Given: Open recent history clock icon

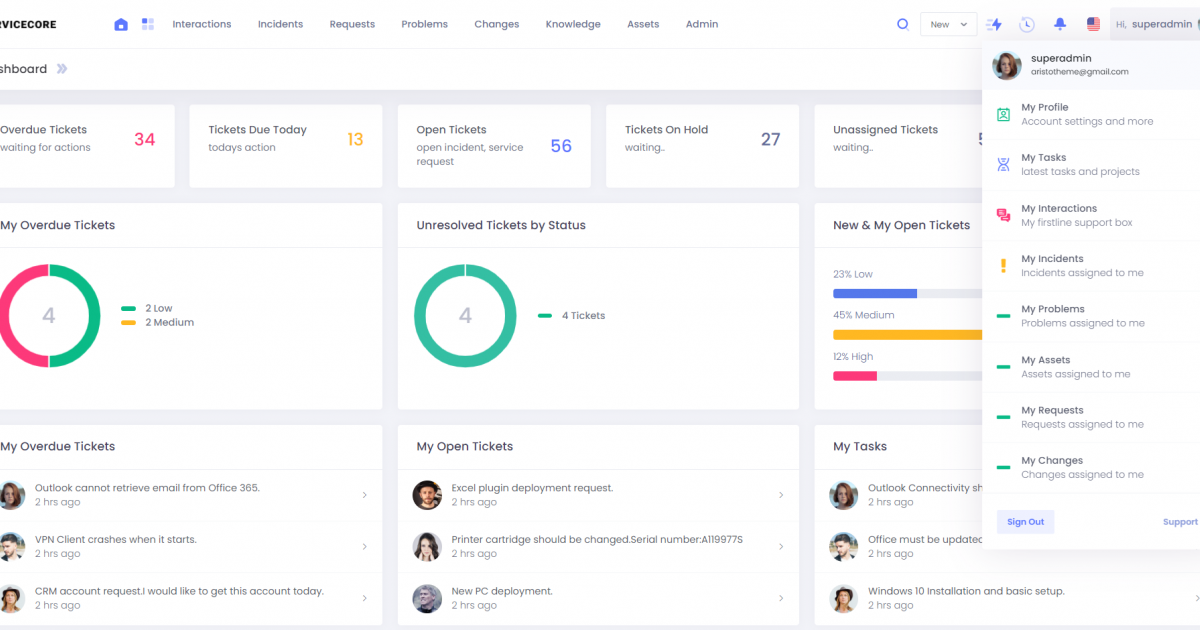Looking at the screenshot, I should (1027, 24).
